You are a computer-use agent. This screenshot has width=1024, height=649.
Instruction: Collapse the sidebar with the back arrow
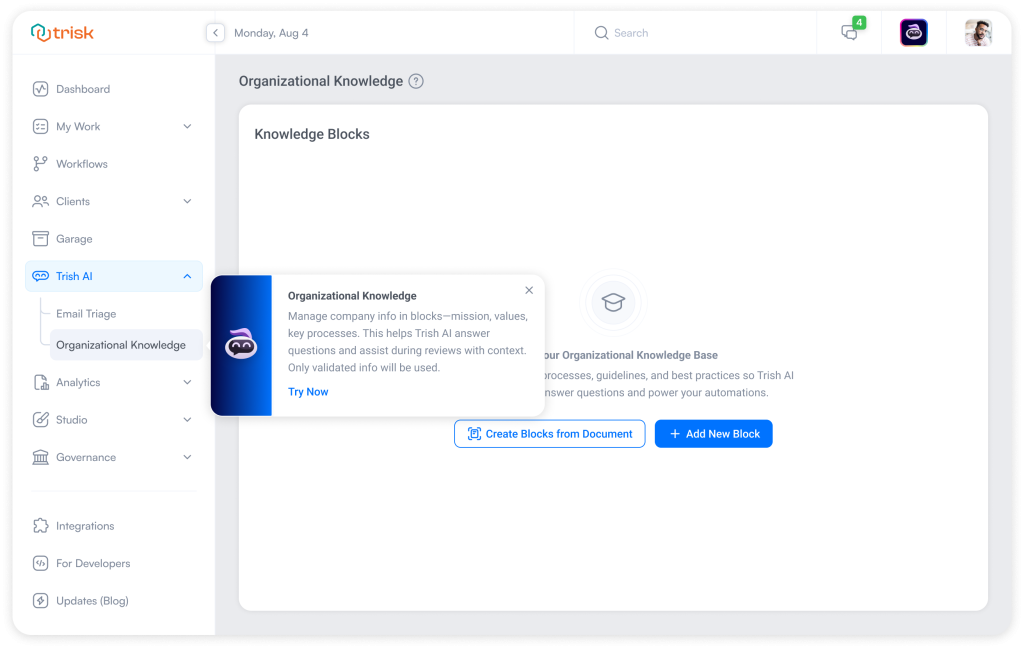pyautogui.click(x=216, y=33)
